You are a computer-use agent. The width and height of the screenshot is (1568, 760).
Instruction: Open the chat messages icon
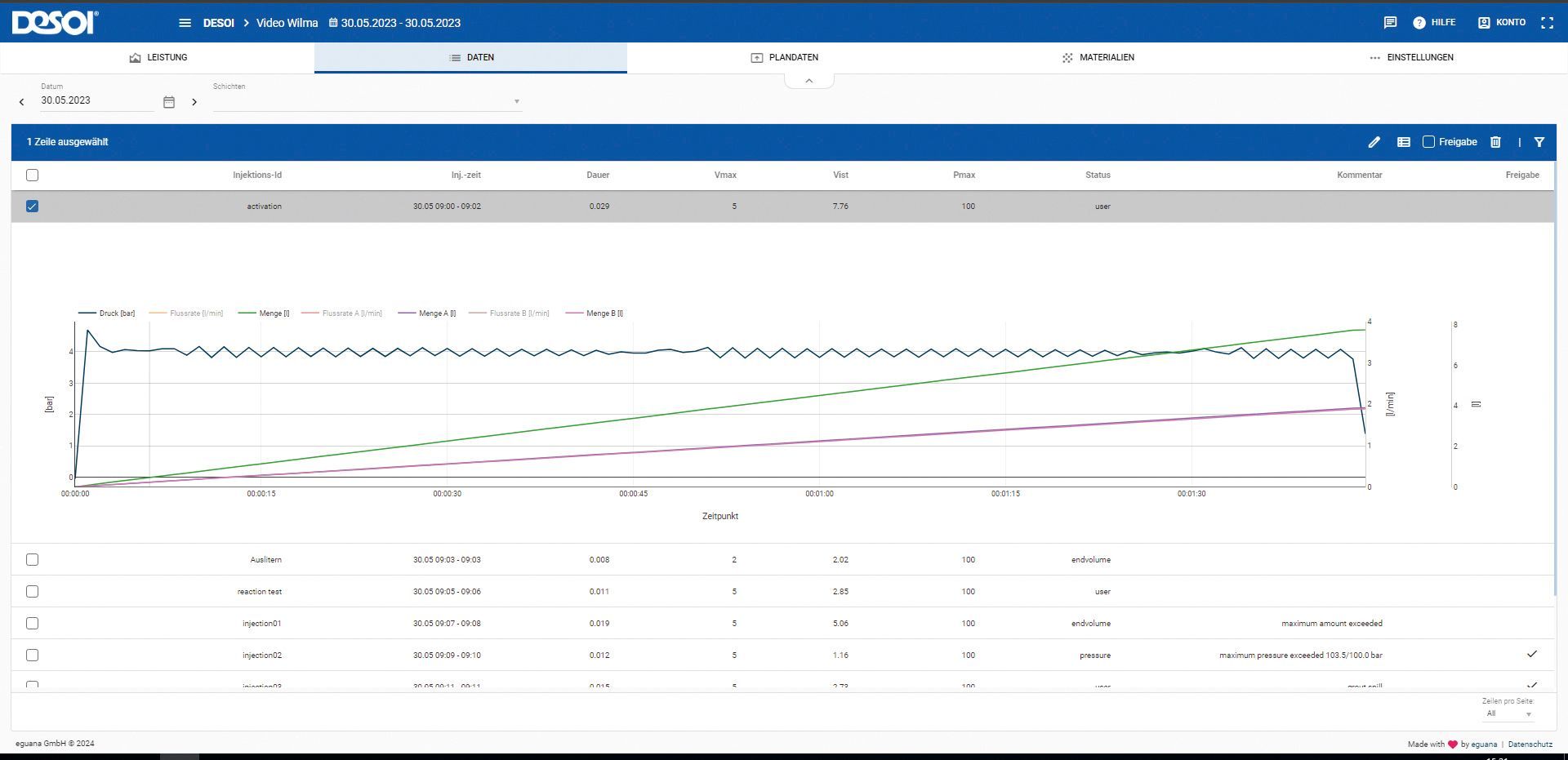tap(1390, 23)
